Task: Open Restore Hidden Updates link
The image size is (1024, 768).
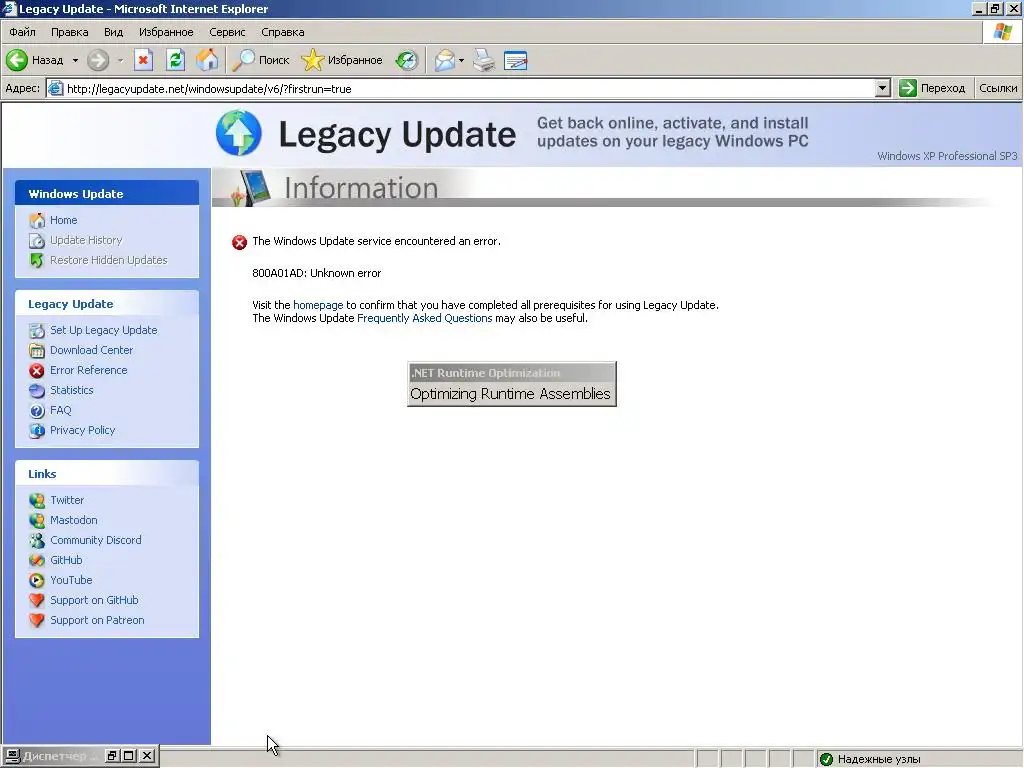Action: pyautogui.click(x=108, y=260)
